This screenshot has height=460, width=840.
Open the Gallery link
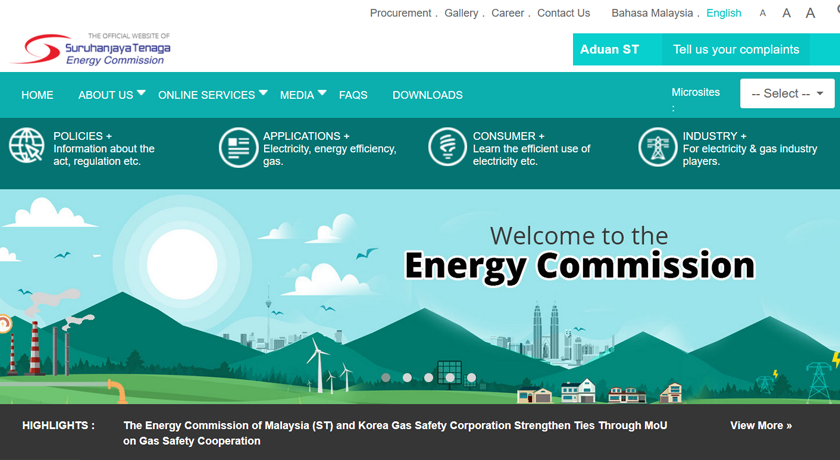(461, 13)
